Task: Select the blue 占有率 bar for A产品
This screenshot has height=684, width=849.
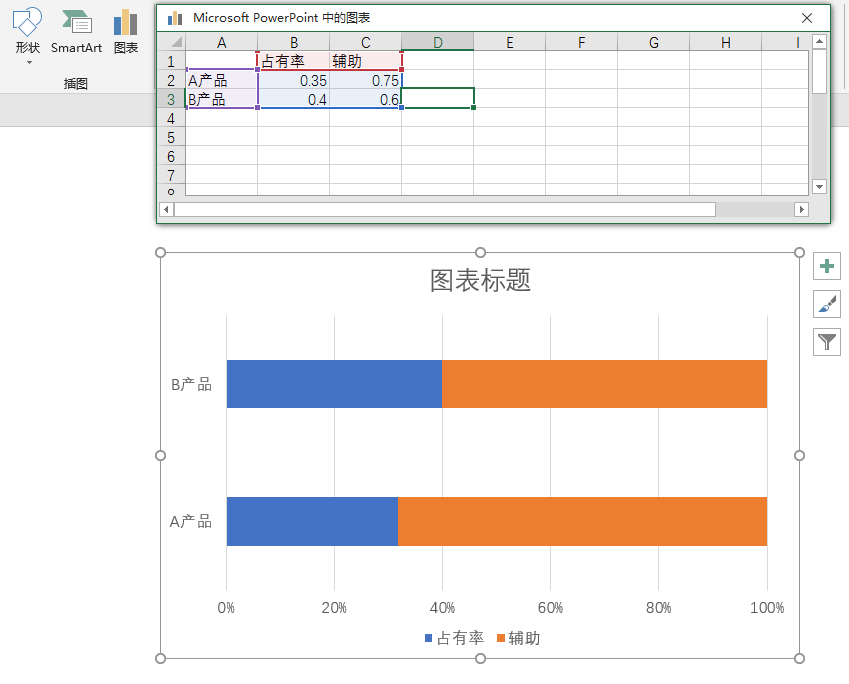Action: coord(312,521)
